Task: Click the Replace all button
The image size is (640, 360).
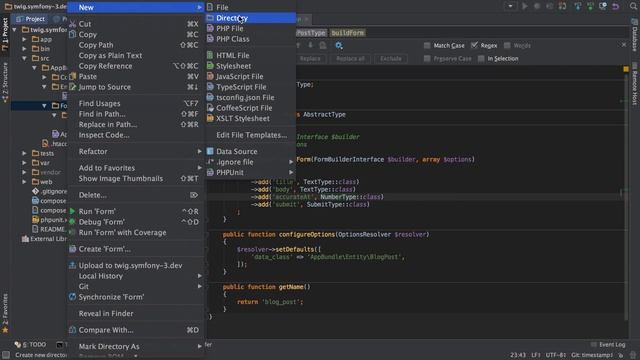Action: click(350, 59)
